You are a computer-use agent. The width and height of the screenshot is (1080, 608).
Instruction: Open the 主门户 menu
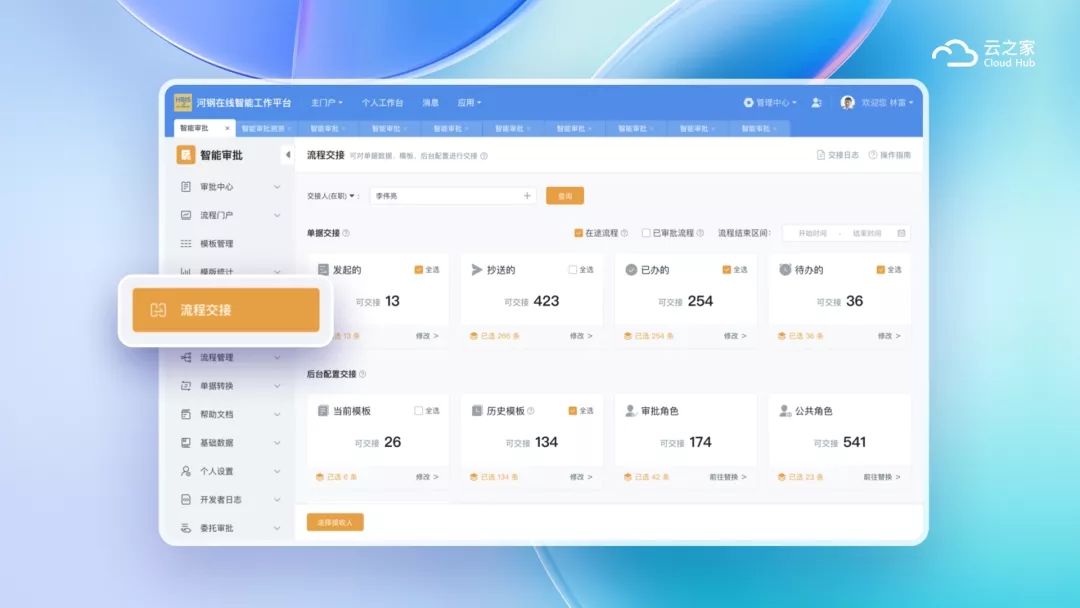(326, 103)
